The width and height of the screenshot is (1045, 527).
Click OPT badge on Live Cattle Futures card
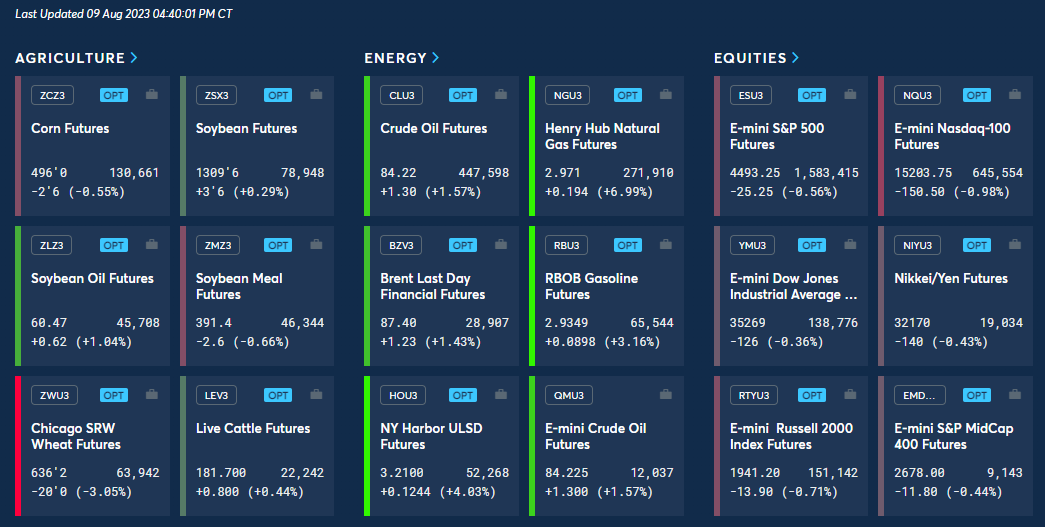tap(278, 395)
